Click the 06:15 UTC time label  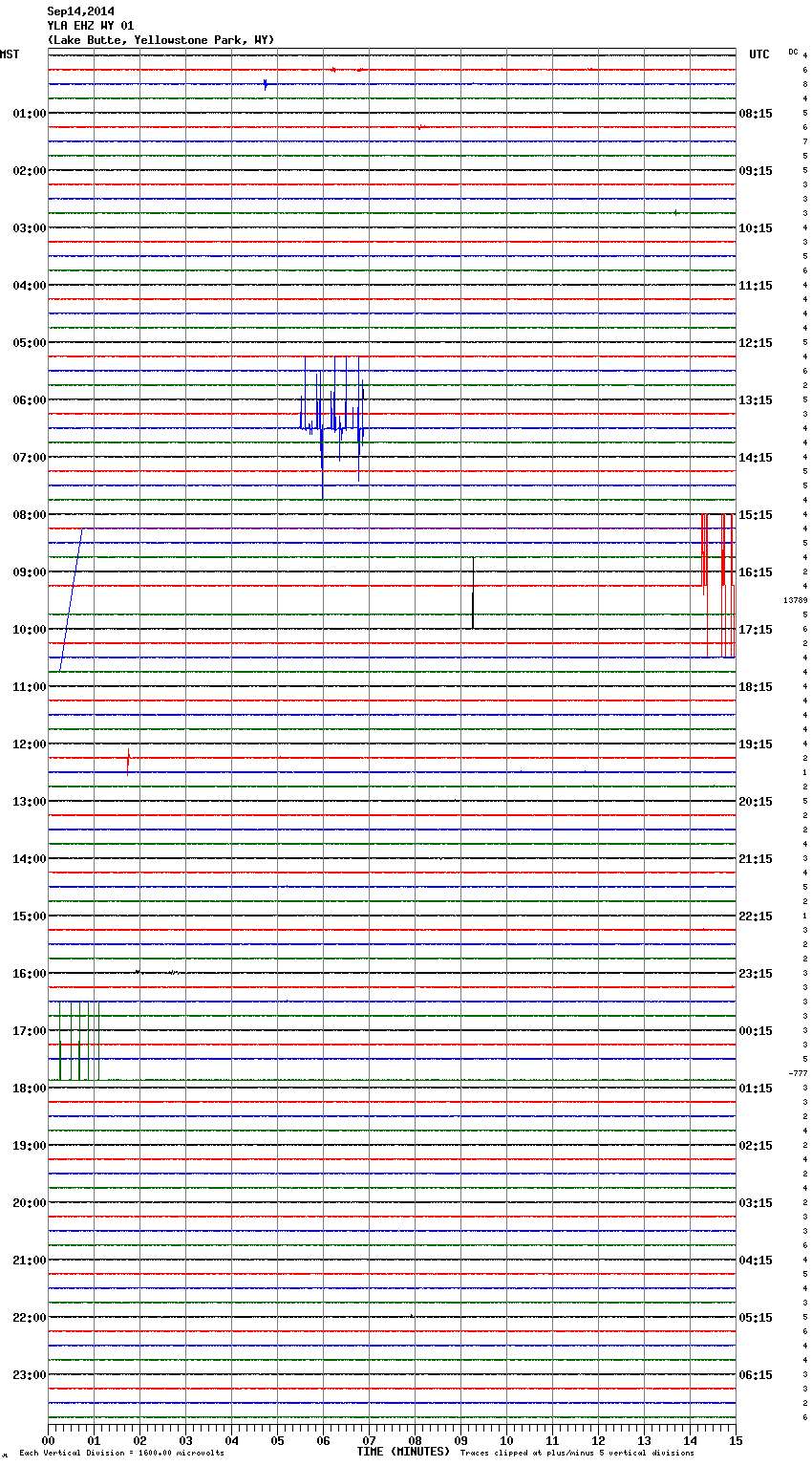click(756, 1375)
